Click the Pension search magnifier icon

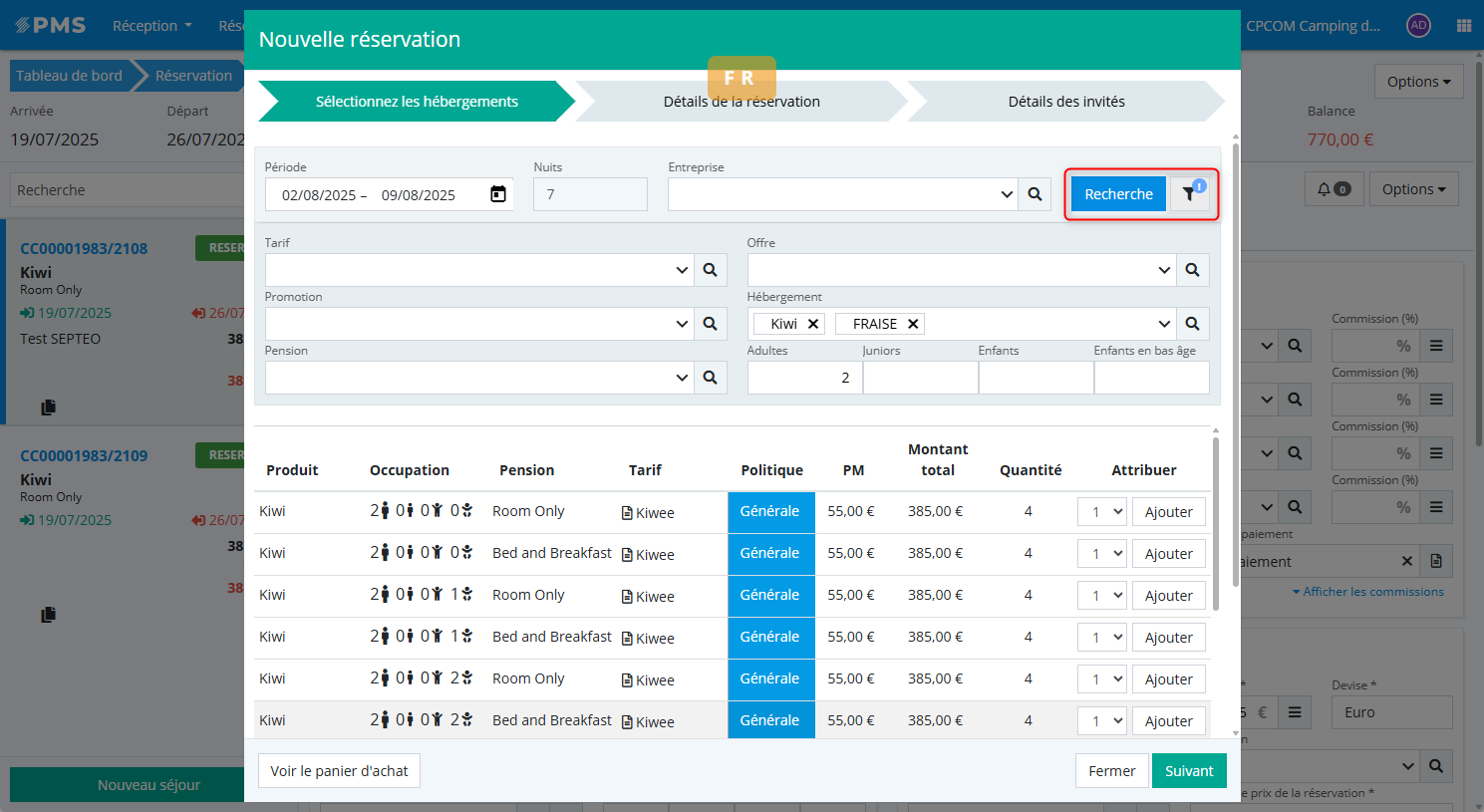coord(710,378)
